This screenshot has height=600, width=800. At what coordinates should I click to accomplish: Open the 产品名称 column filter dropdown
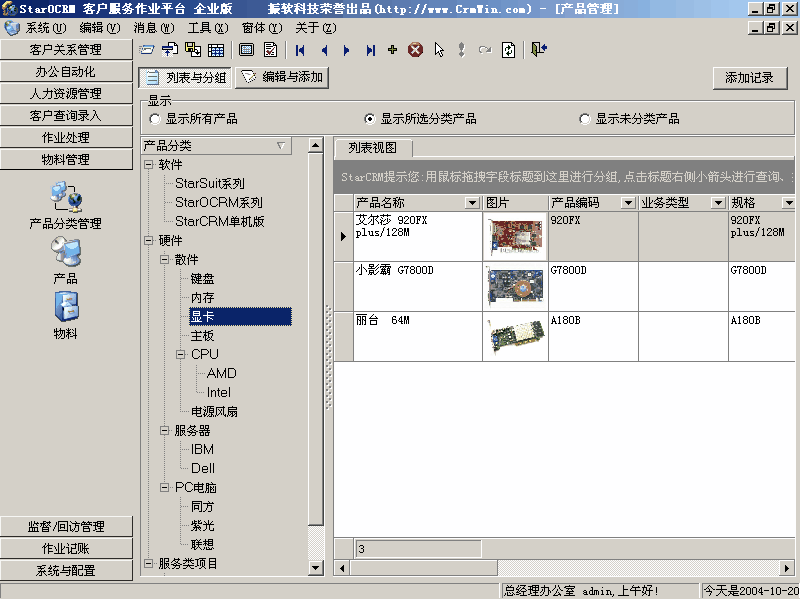[472, 203]
